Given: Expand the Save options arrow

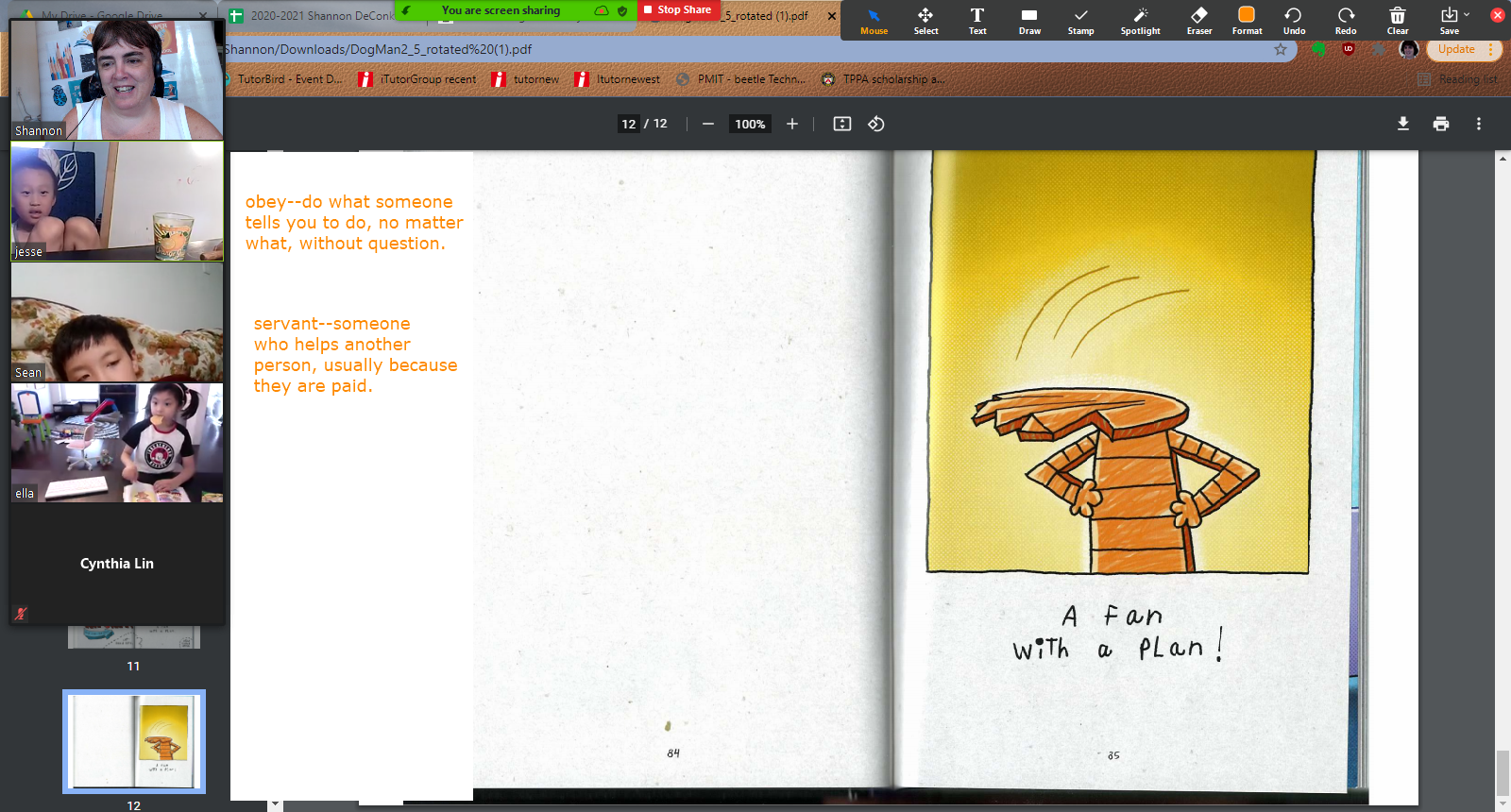Looking at the screenshot, I should [x=1467, y=14].
